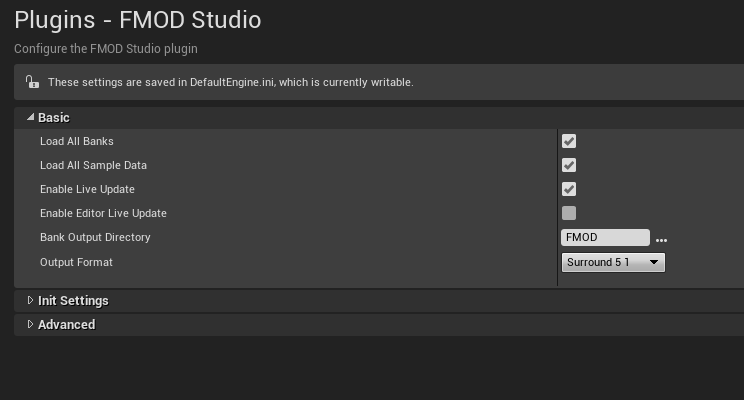Collapse the Basic section triangle
Viewport: 744px width, 400px height.
[30, 117]
